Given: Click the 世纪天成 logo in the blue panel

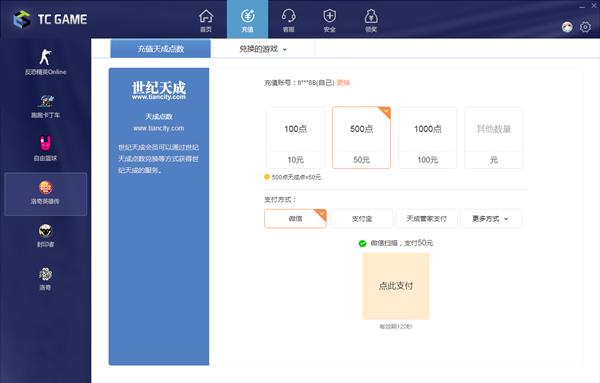Looking at the screenshot, I should coord(159,90).
